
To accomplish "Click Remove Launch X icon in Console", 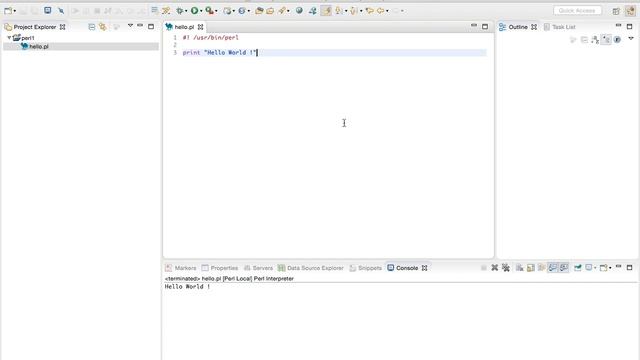I will [x=495, y=268].
